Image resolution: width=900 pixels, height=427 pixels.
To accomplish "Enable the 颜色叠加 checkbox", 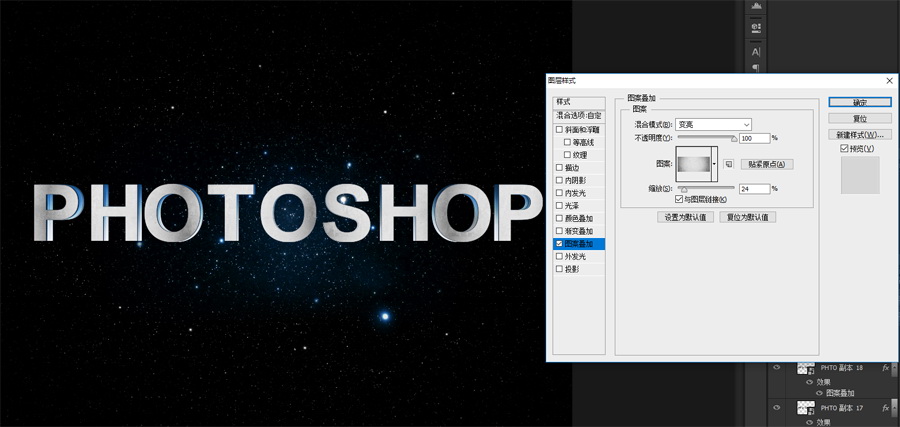I will tap(560, 218).
